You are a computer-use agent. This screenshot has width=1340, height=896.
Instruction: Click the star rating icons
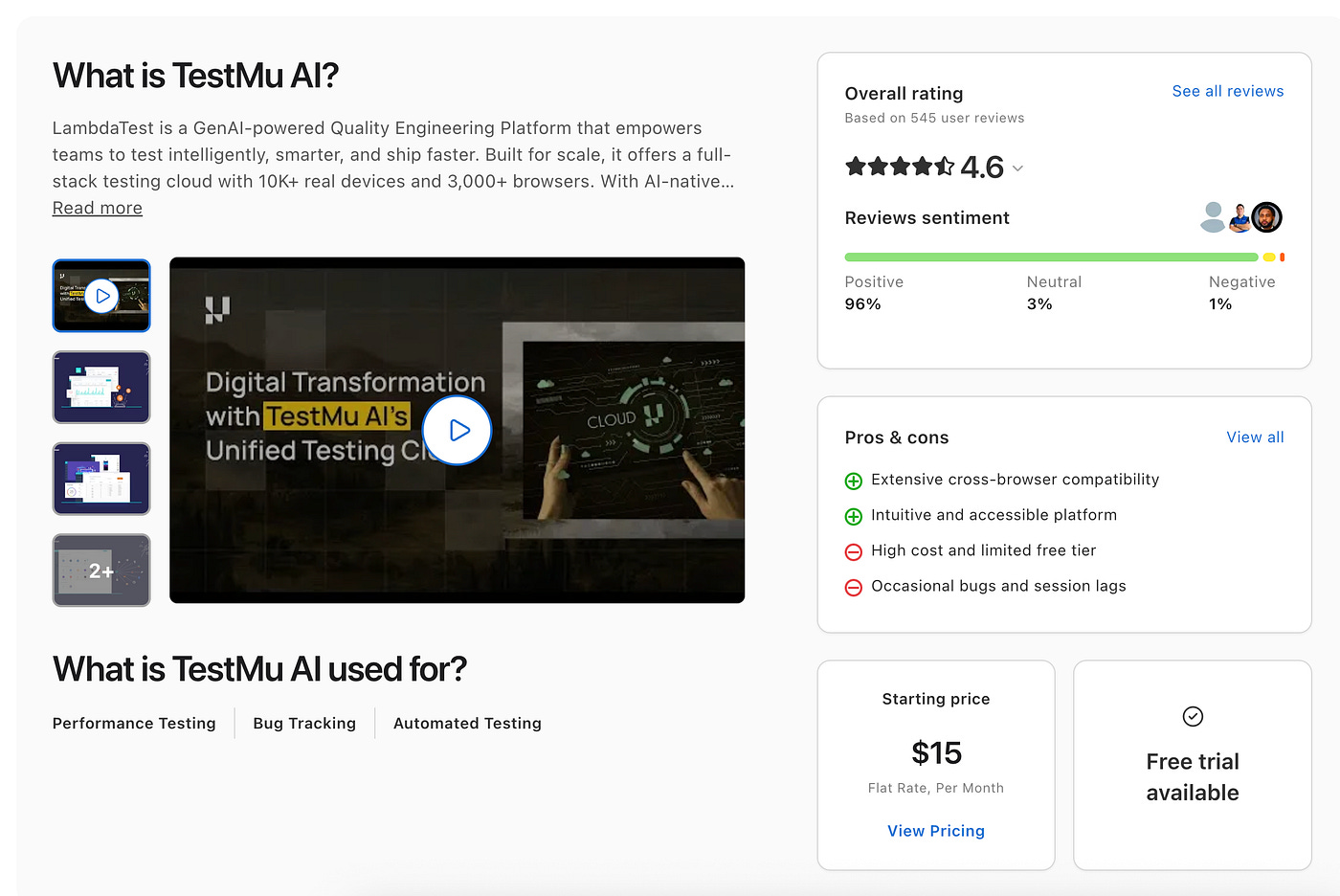[x=900, y=167]
